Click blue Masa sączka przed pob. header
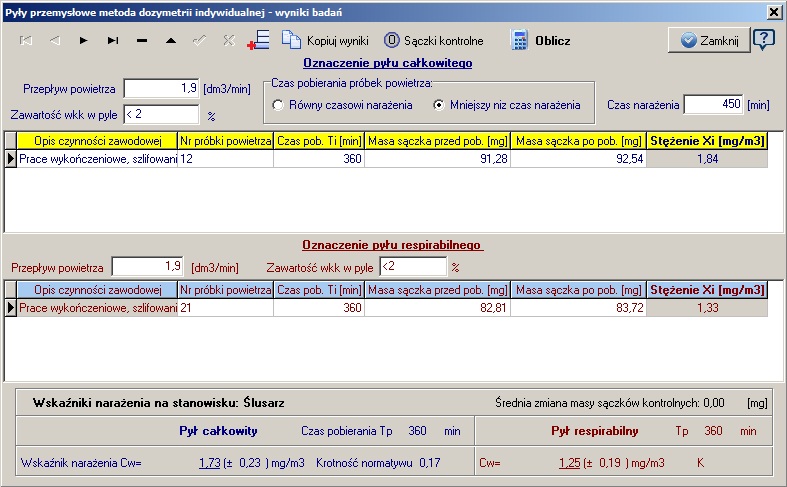The height and width of the screenshot is (487, 787). 438,290
